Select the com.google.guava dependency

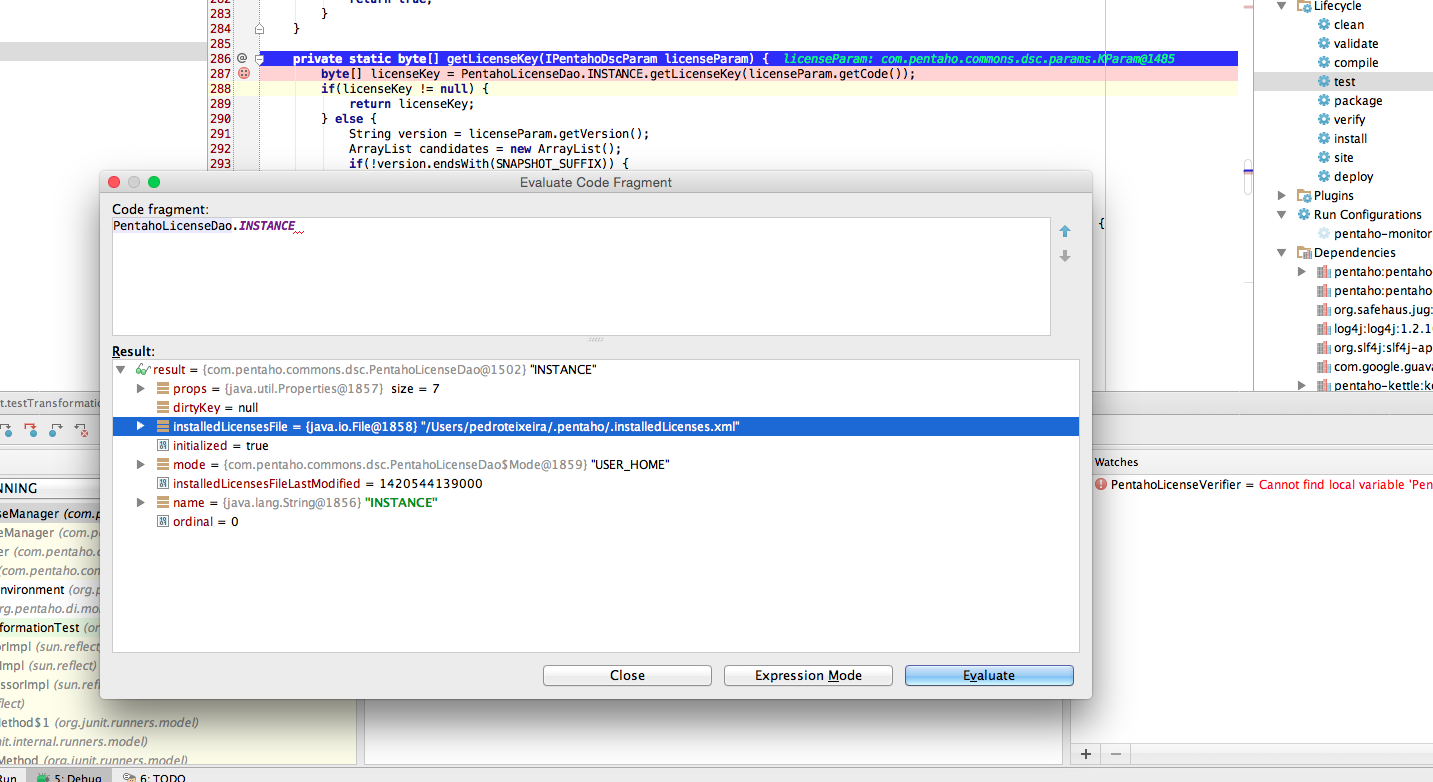coord(1375,367)
